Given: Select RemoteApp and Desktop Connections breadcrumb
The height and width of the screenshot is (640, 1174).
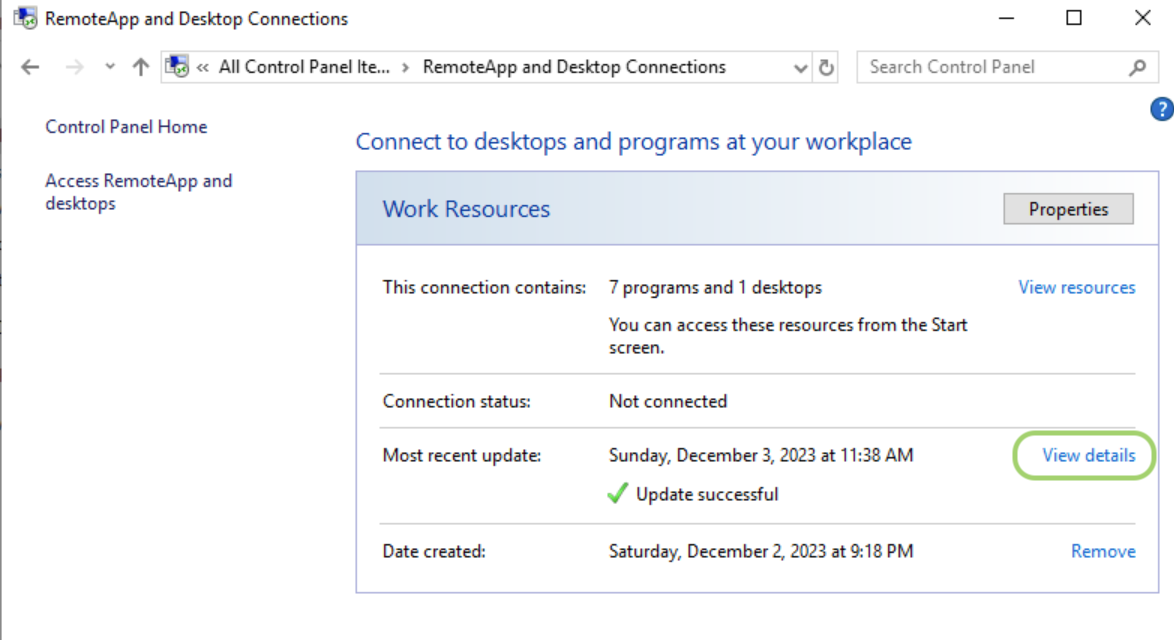Looking at the screenshot, I should 574,67.
